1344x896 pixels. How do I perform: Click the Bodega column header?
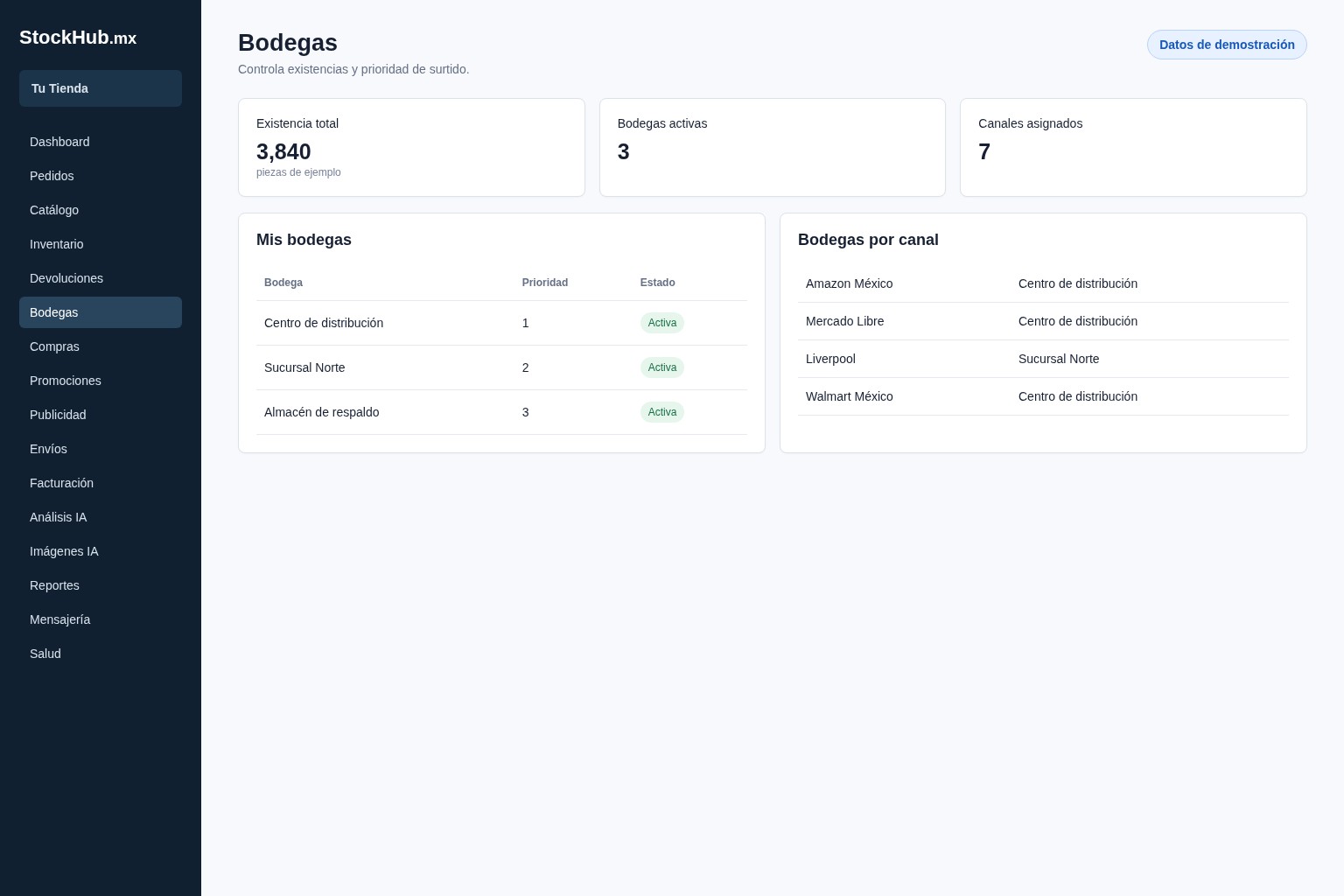coord(283,283)
